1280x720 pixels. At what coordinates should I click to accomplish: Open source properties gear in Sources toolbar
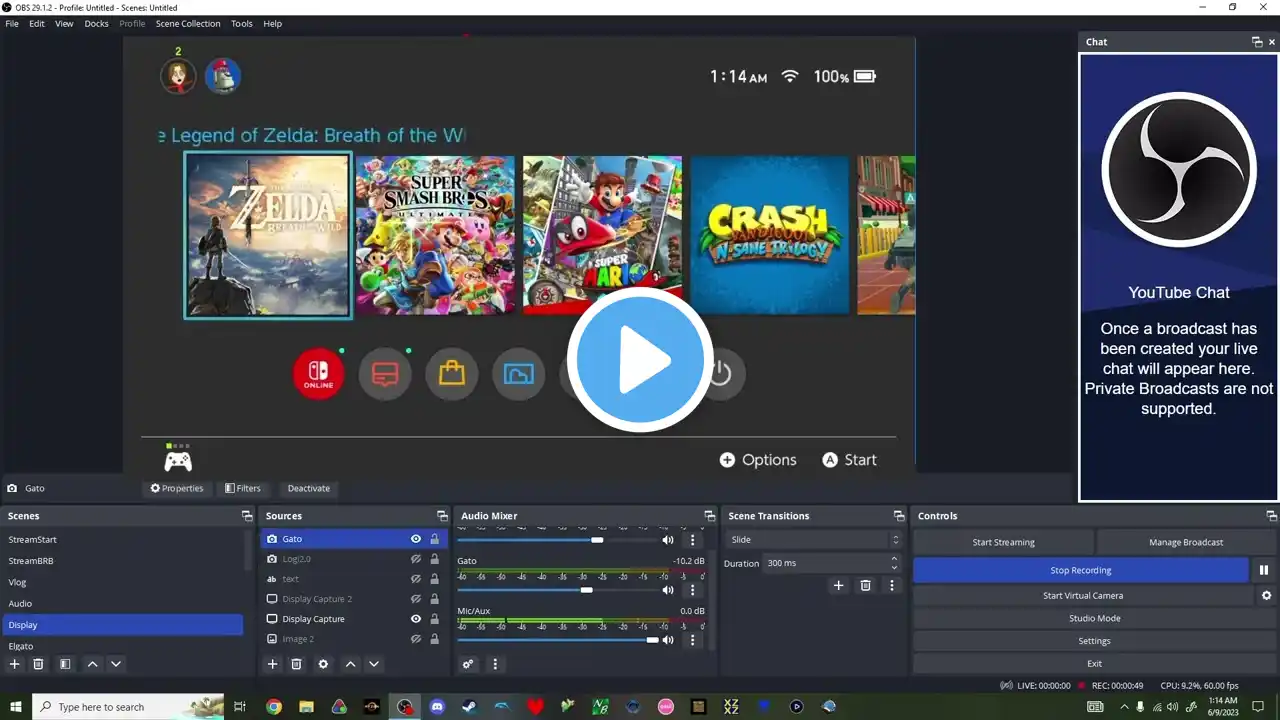[x=323, y=664]
